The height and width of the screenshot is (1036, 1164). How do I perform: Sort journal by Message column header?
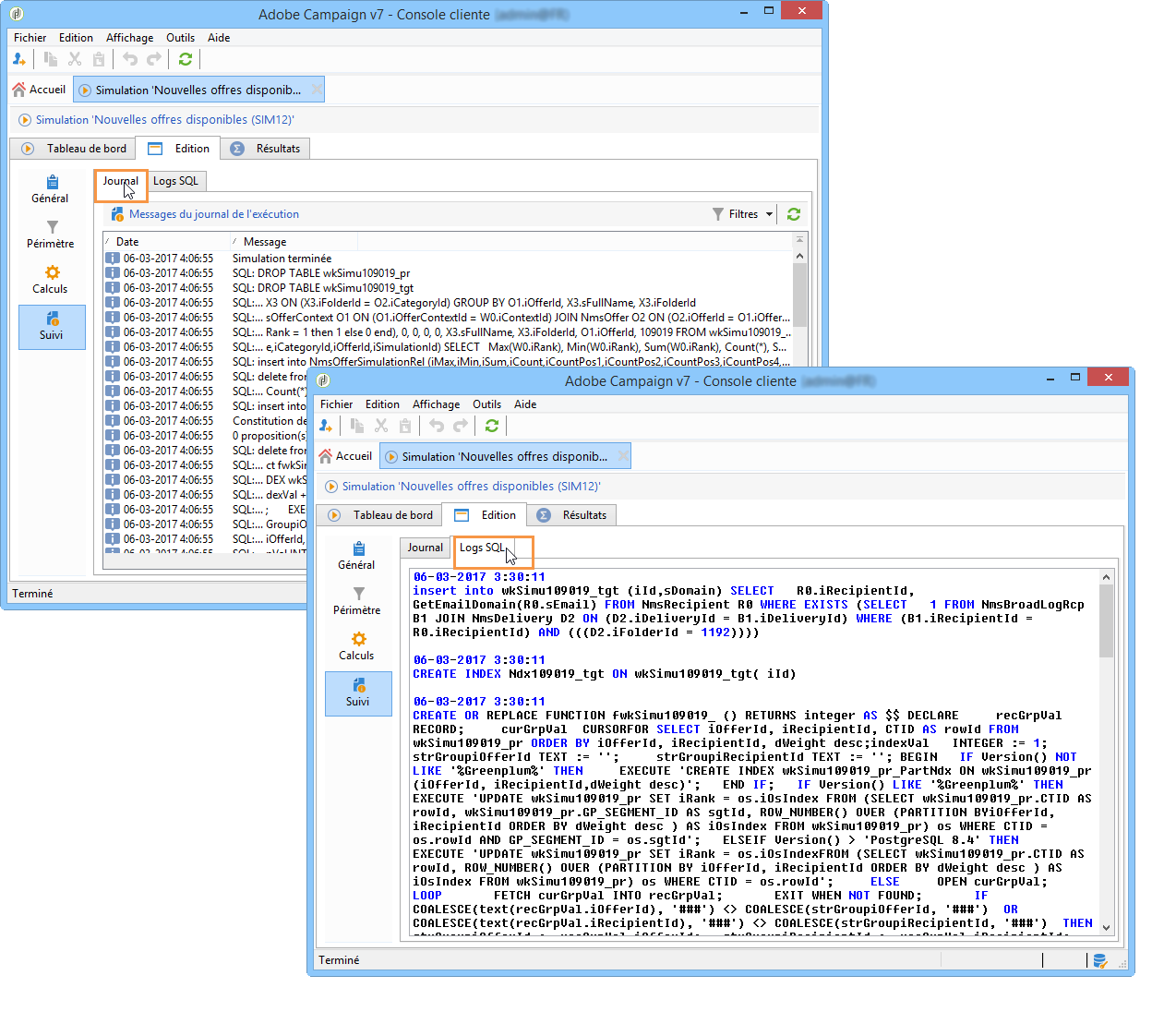[x=294, y=242]
